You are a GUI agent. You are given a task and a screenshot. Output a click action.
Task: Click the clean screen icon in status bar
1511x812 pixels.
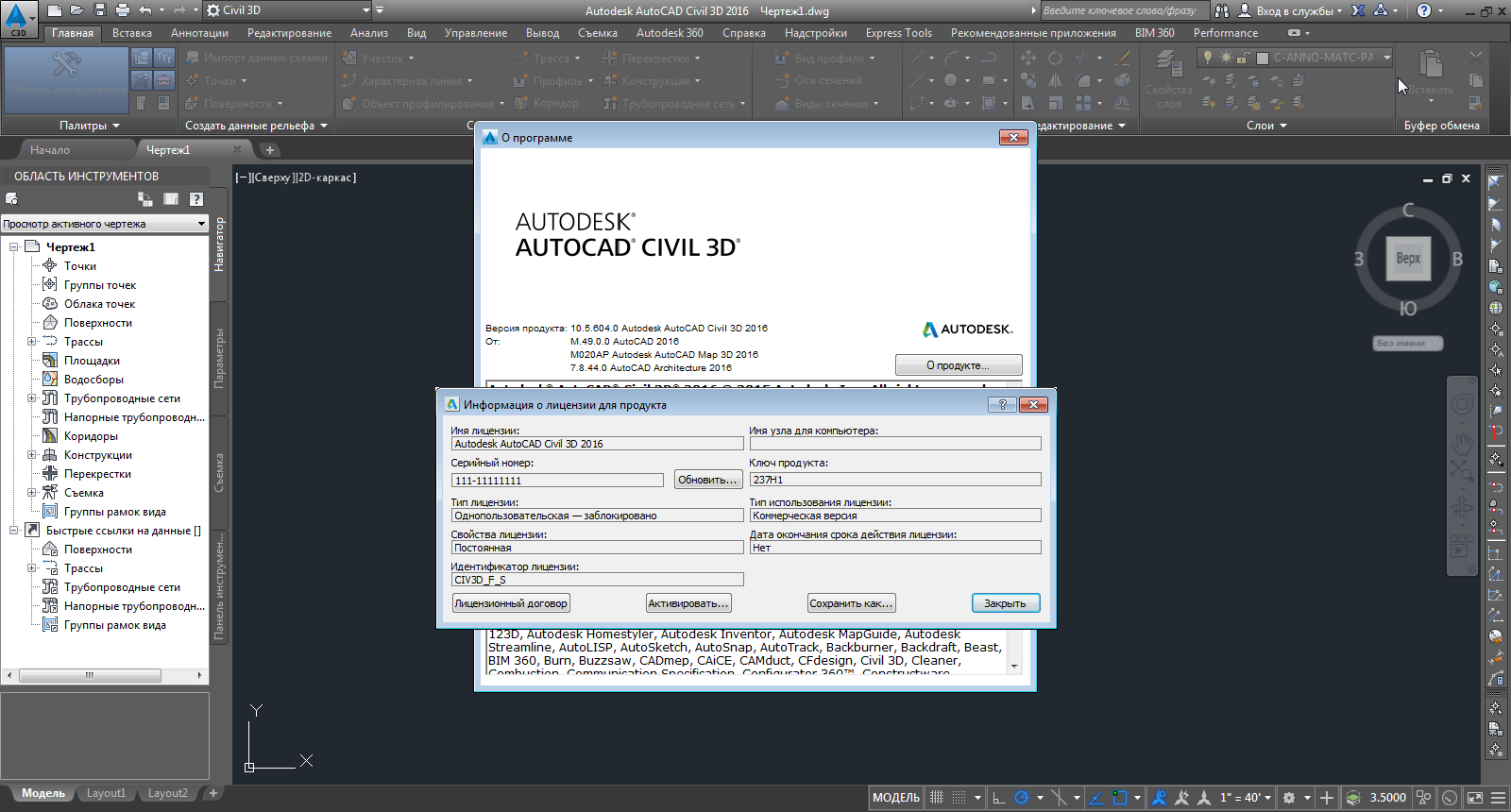click(1475, 798)
